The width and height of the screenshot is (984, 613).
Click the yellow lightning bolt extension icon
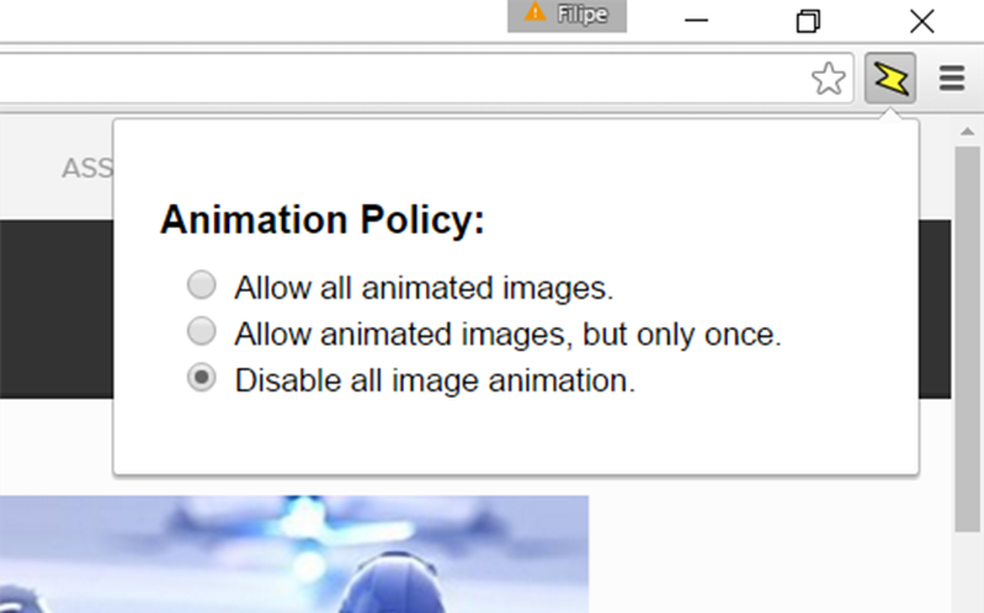point(890,78)
